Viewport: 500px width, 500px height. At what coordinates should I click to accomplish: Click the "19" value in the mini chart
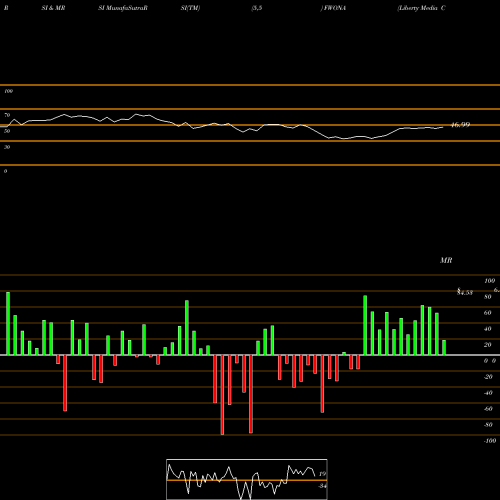coord(322,474)
